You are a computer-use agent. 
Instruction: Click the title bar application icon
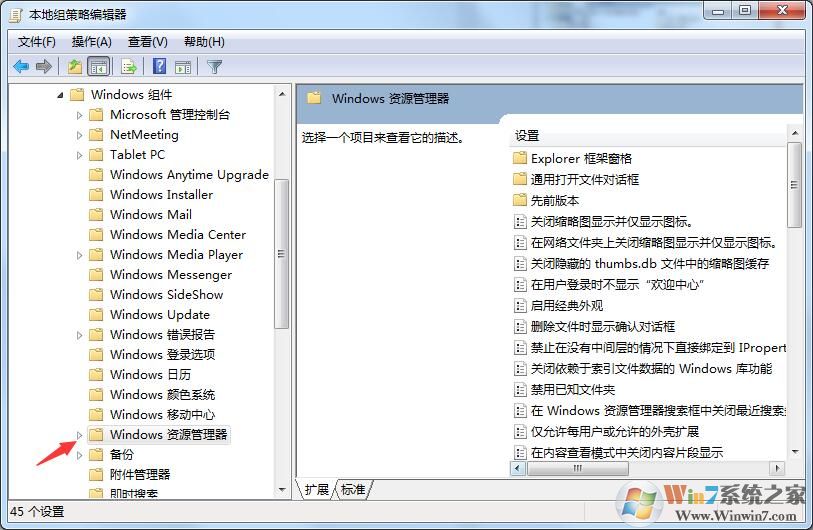tap(16, 15)
